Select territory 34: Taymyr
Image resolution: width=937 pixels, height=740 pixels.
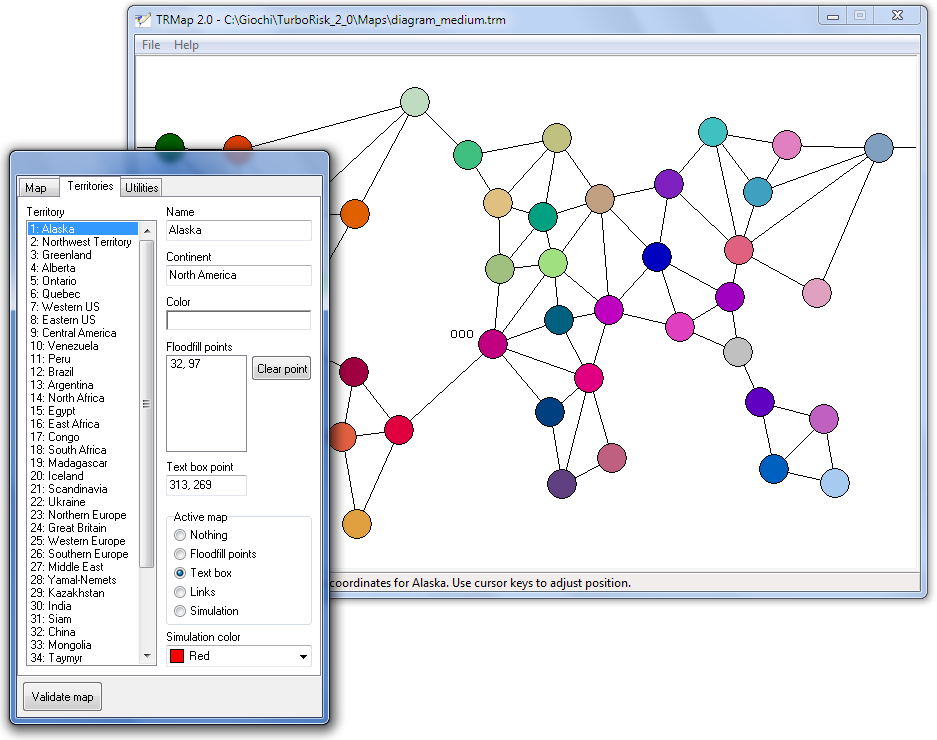pyautogui.click(x=83, y=658)
